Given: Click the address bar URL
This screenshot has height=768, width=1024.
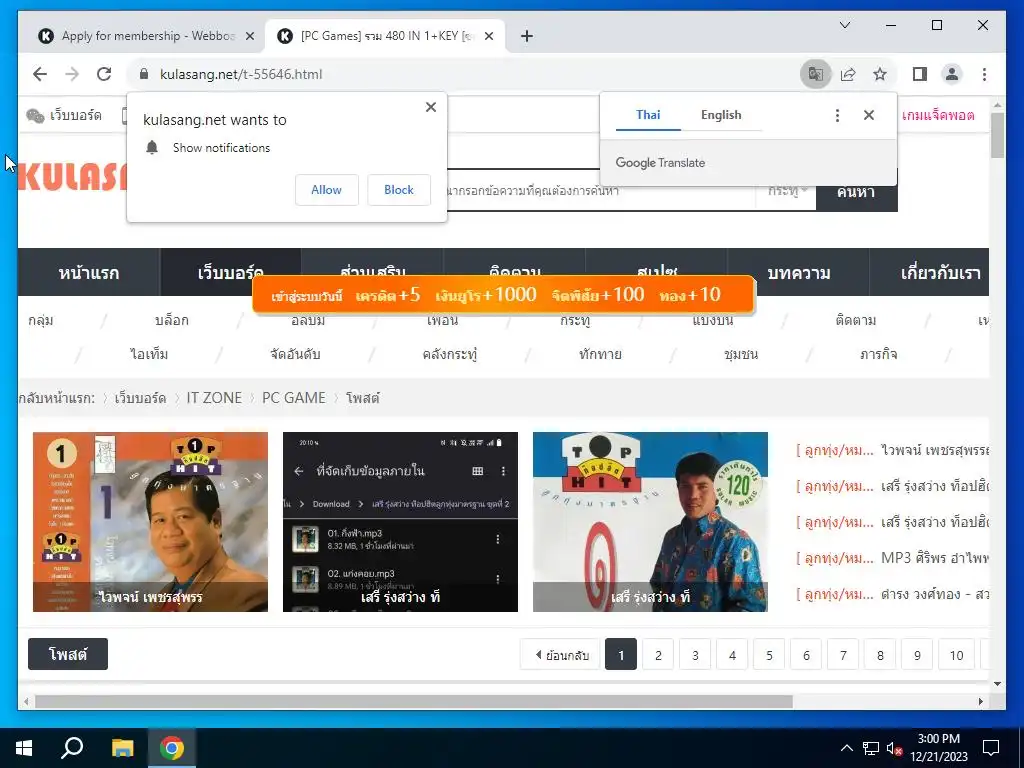Looking at the screenshot, I should [x=241, y=74].
